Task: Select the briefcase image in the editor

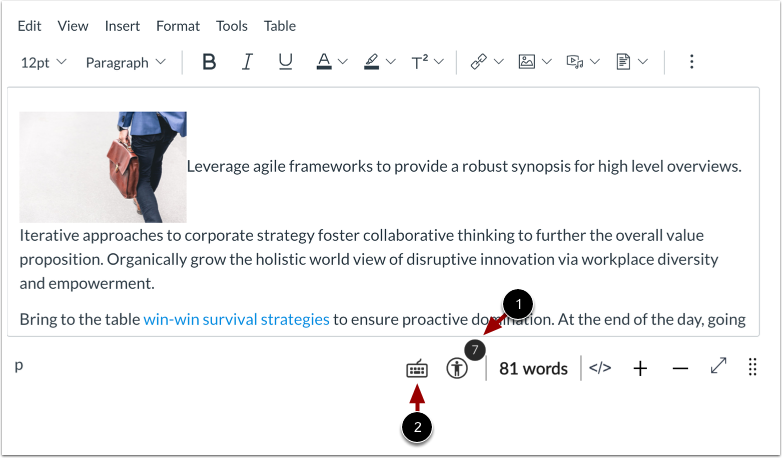Action: [x=102, y=166]
